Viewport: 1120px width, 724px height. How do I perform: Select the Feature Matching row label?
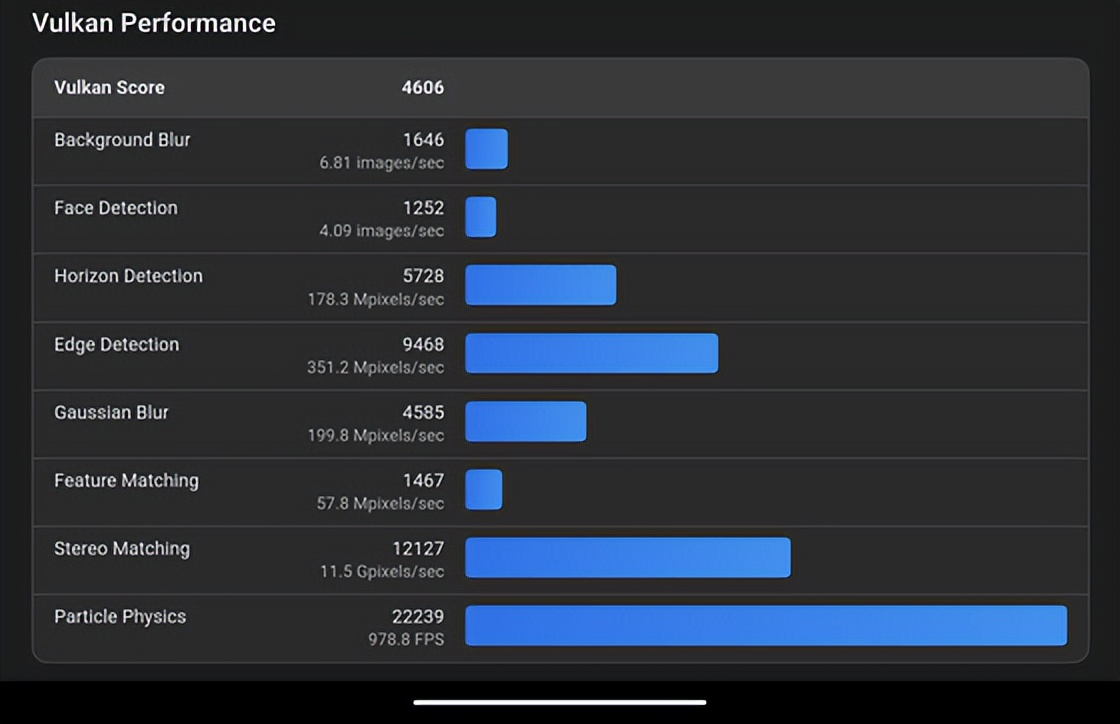tap(126, 481)
